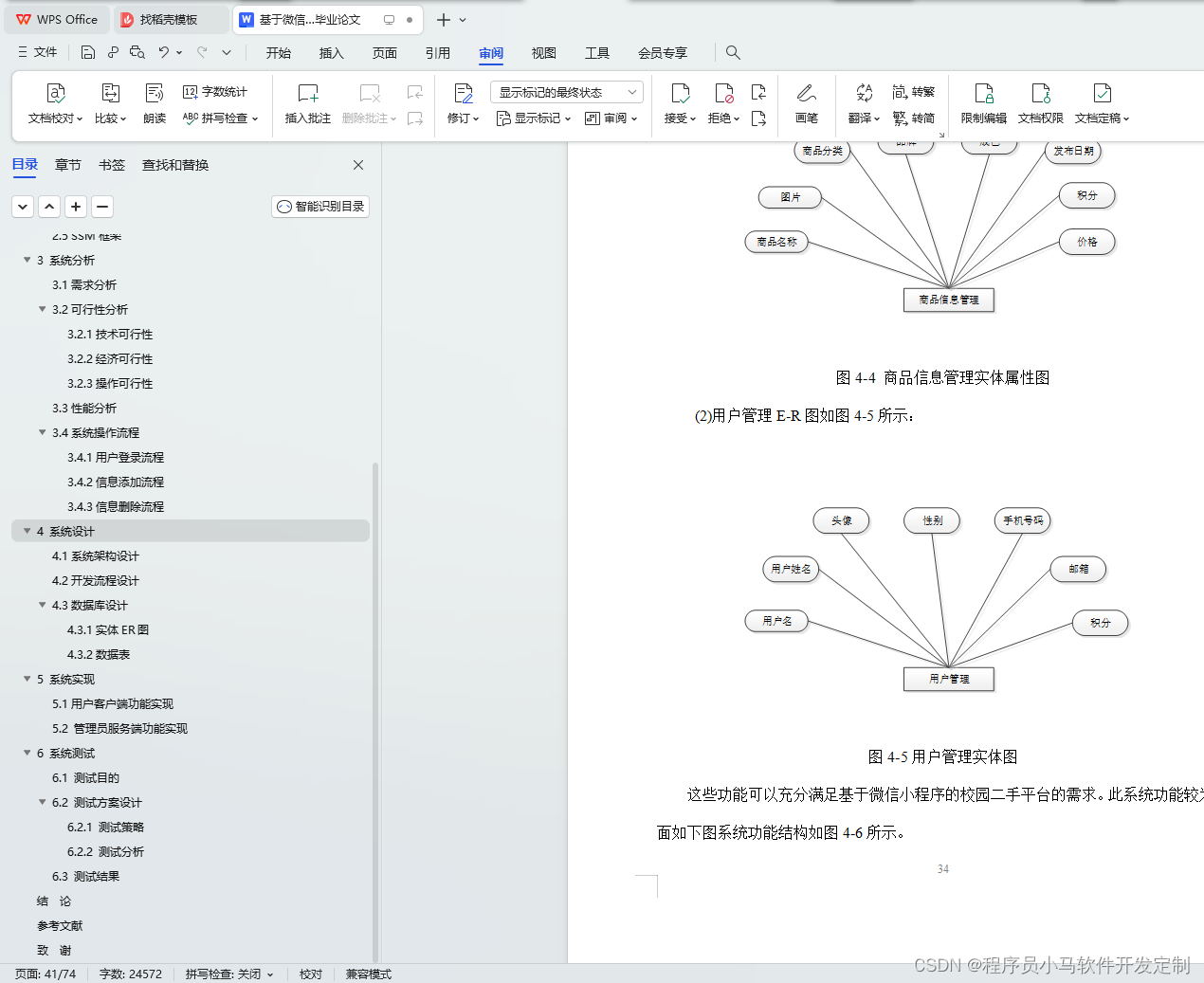The height and width of the screenshot is (983, 1204).
Task: Switch to the 引用 ribbon tab
Action: coord(438,53)
